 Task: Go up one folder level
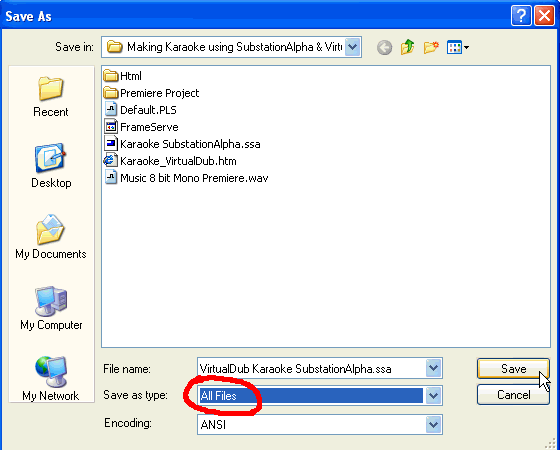[x=407, y=47]
